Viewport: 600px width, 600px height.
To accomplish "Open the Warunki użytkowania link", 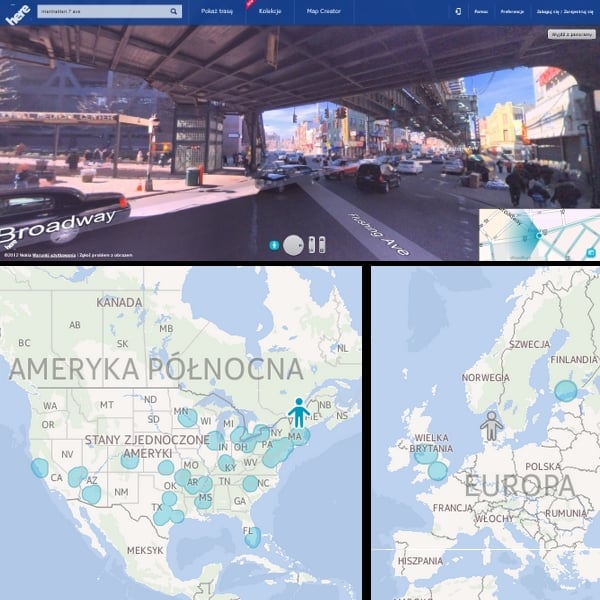I will [54, 255].
